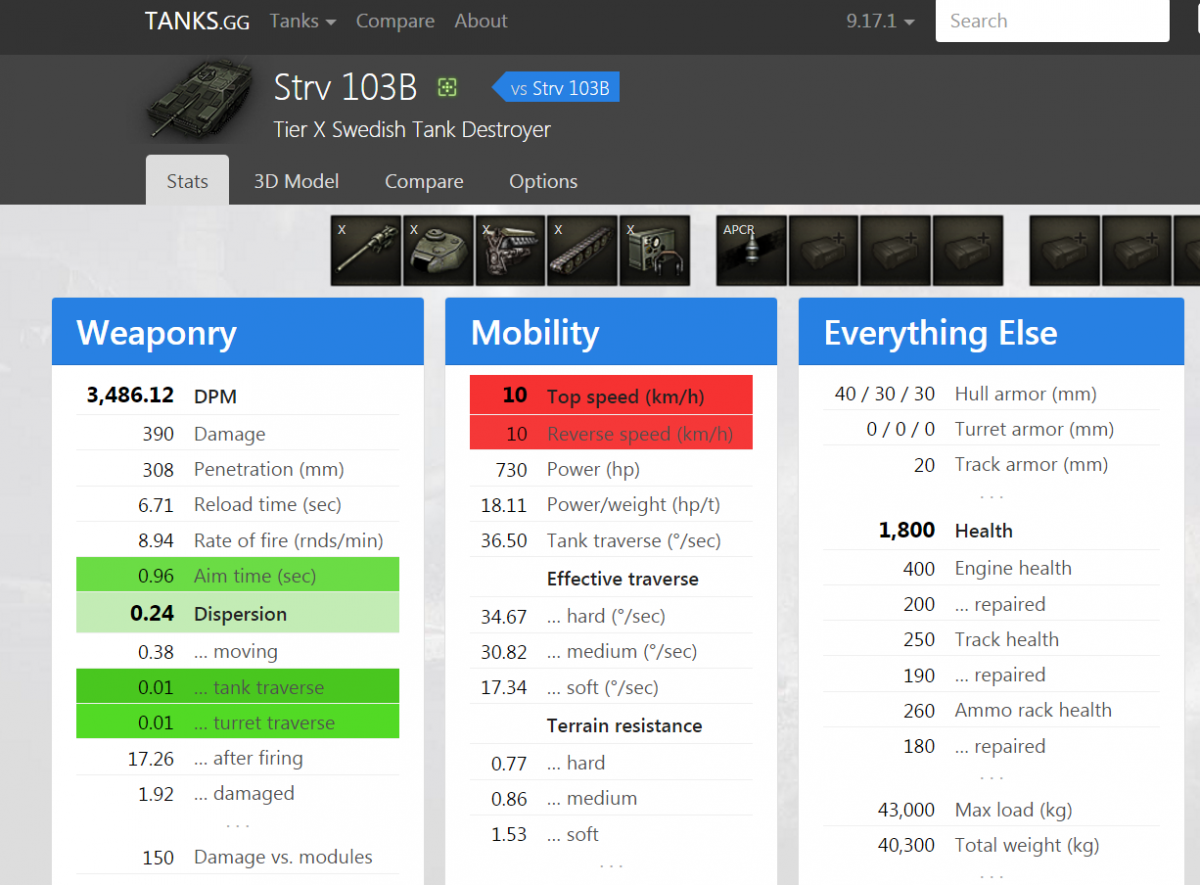Viewport: 1200px width, 885px height.
Task: Switch to the 3D Model tab
Action: point(296,181)
